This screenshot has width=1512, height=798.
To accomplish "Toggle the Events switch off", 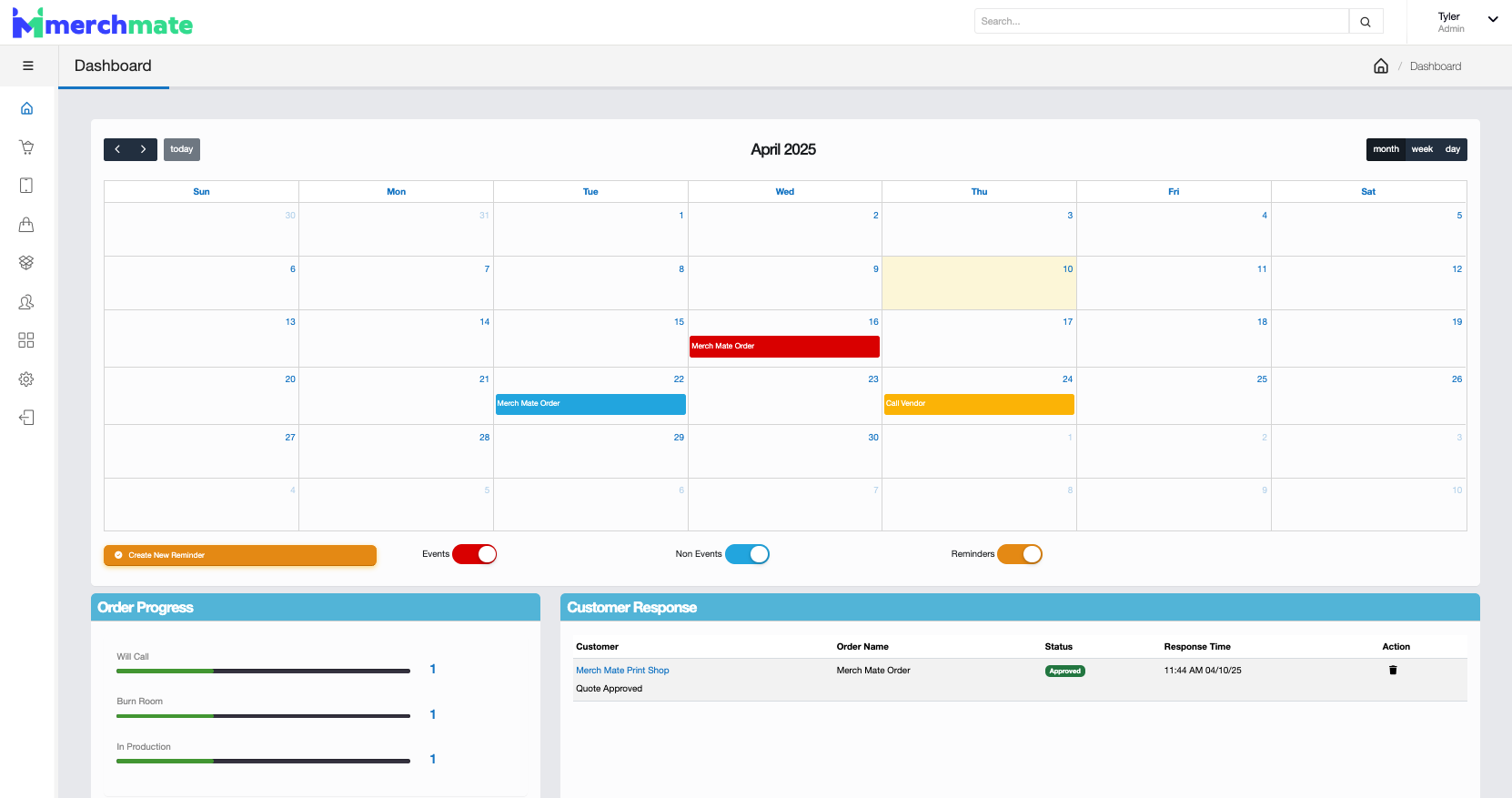I will (475, 554).
